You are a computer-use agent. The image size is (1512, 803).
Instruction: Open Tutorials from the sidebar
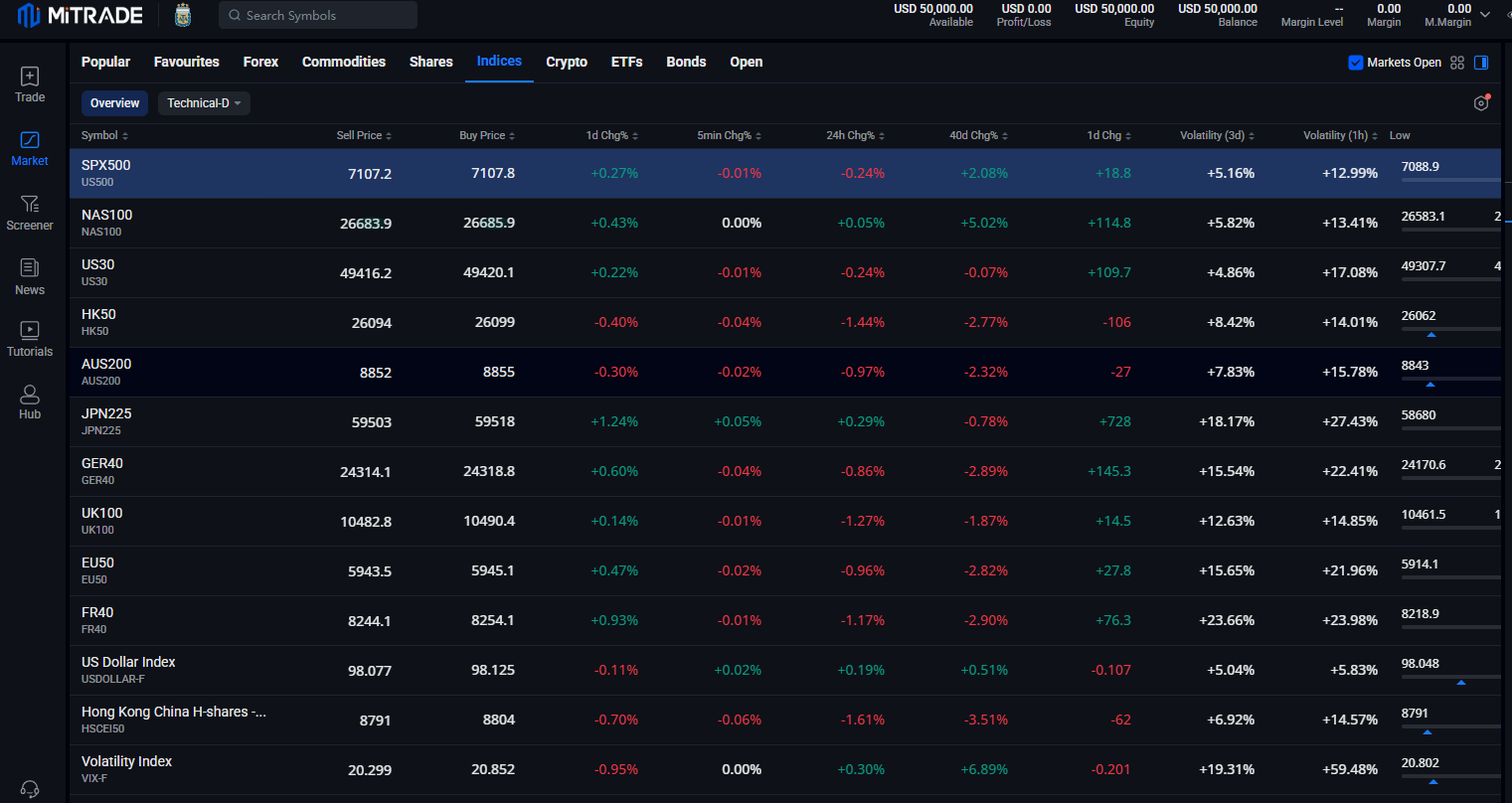pos(30,339)
